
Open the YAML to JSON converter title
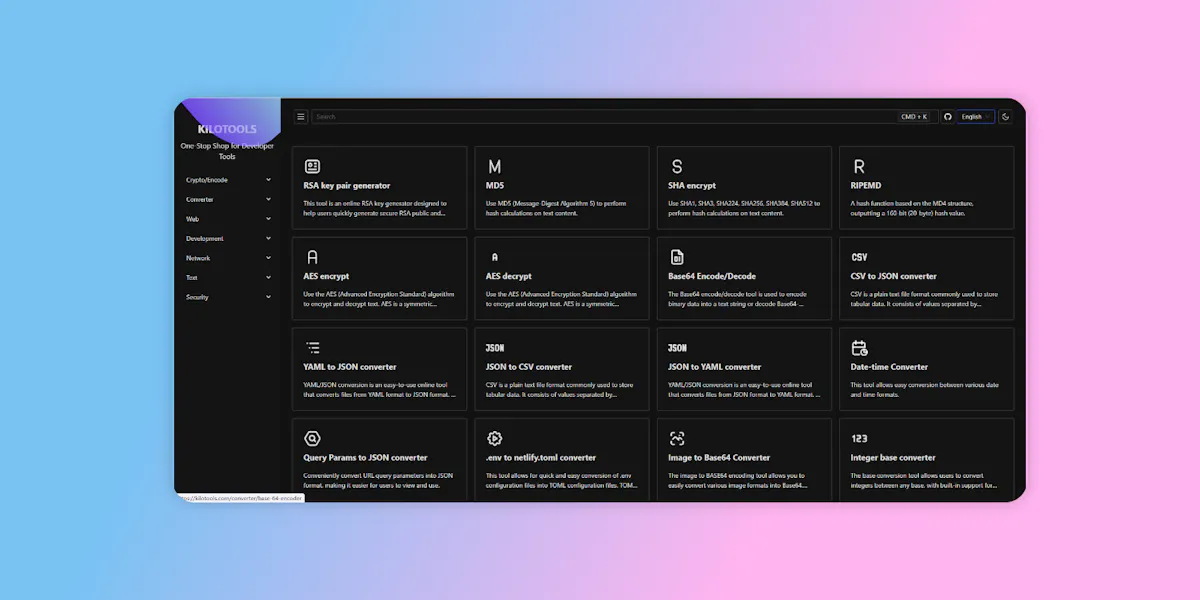coord(350,367)
